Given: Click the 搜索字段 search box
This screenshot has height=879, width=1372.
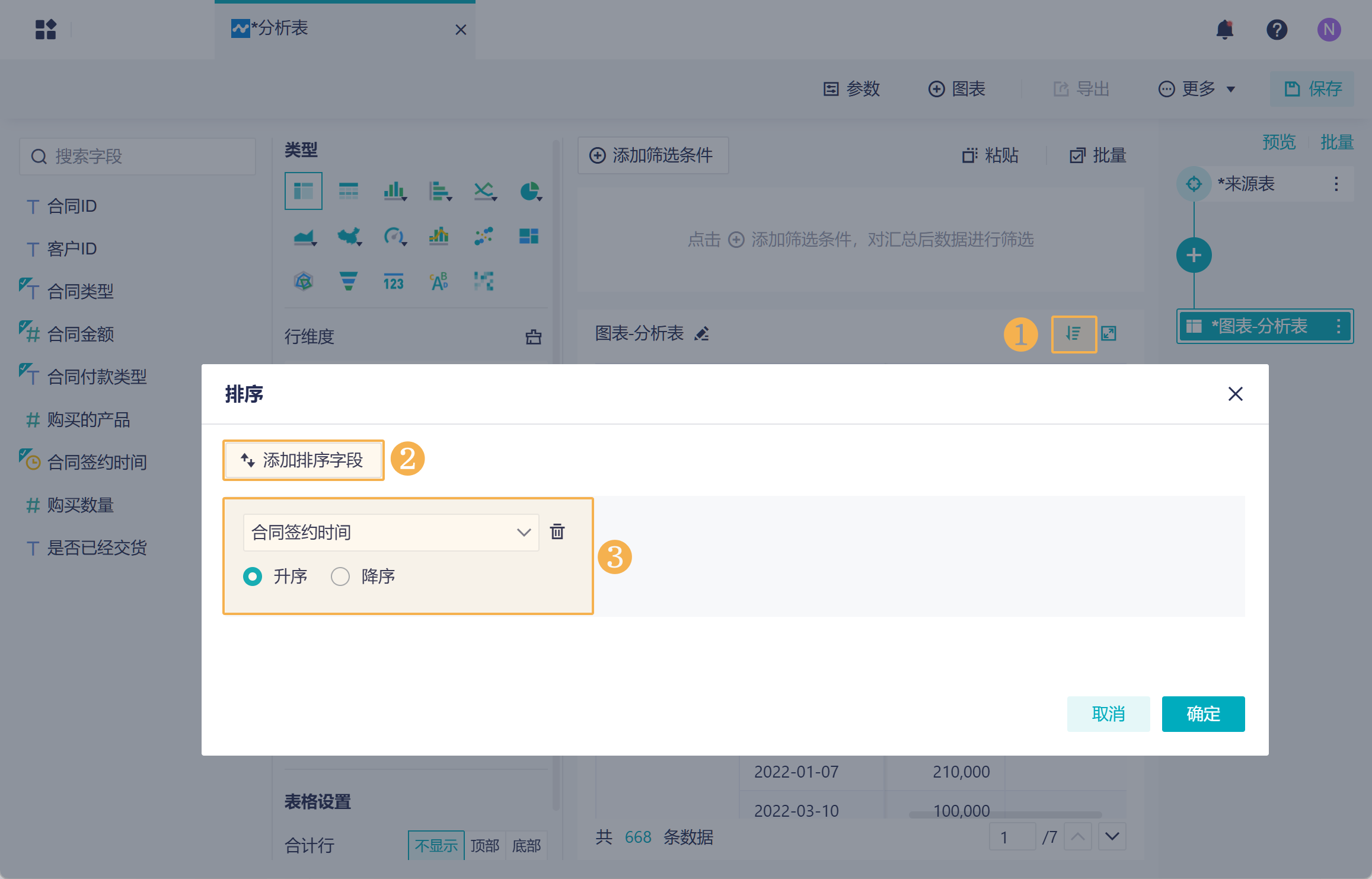Looking at the screenshot, I should coord(138,157).
